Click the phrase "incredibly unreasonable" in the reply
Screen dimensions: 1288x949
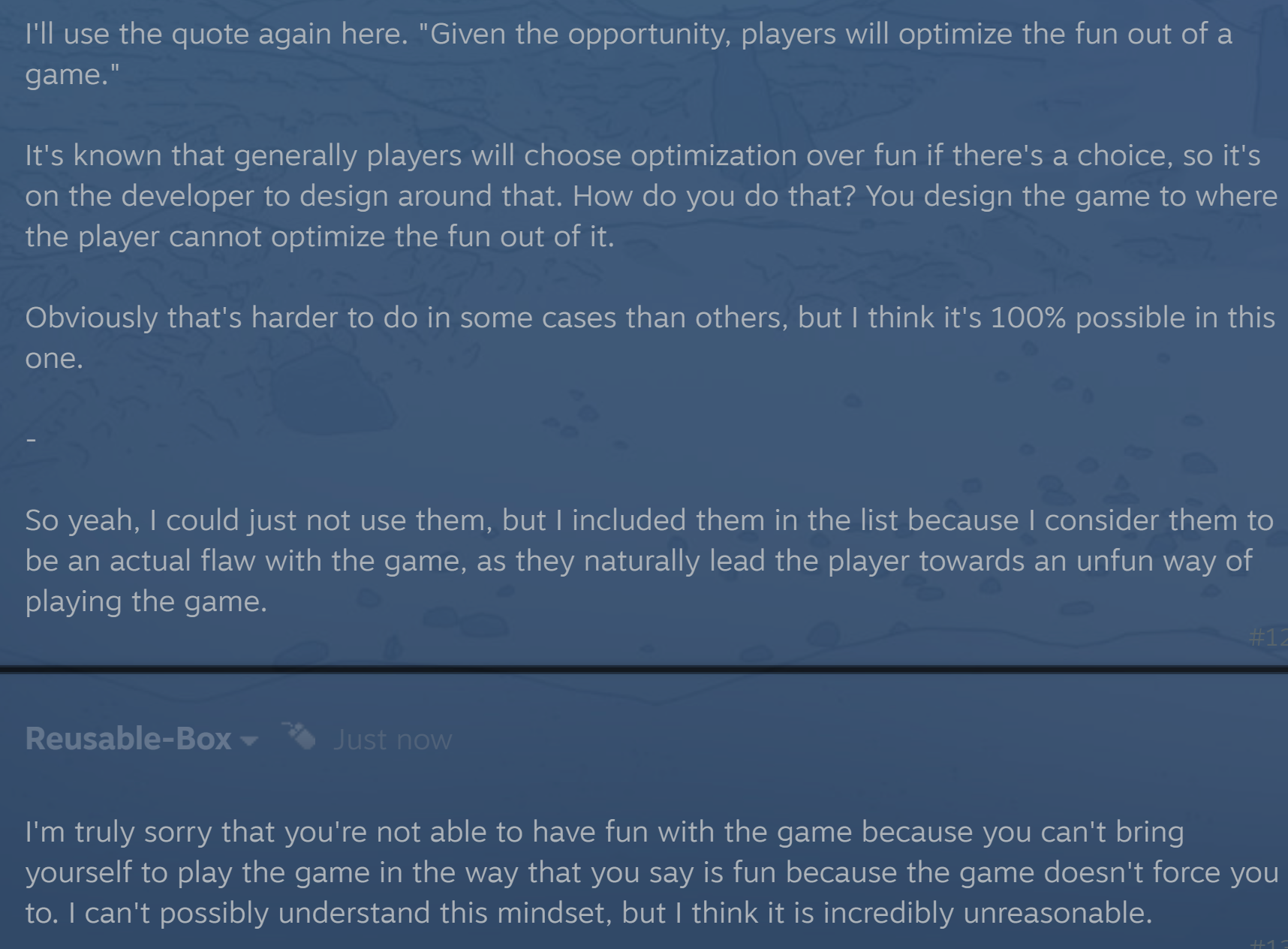click(x=986, y=913)
